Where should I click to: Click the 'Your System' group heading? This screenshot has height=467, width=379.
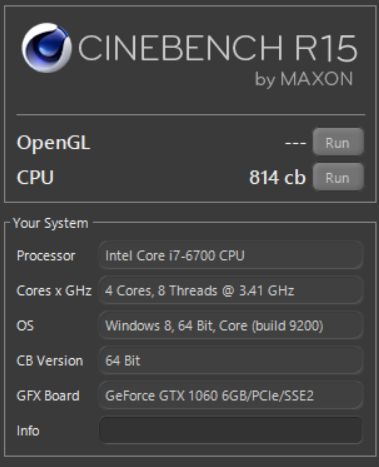pyautogui.click(x=51, y=223)
